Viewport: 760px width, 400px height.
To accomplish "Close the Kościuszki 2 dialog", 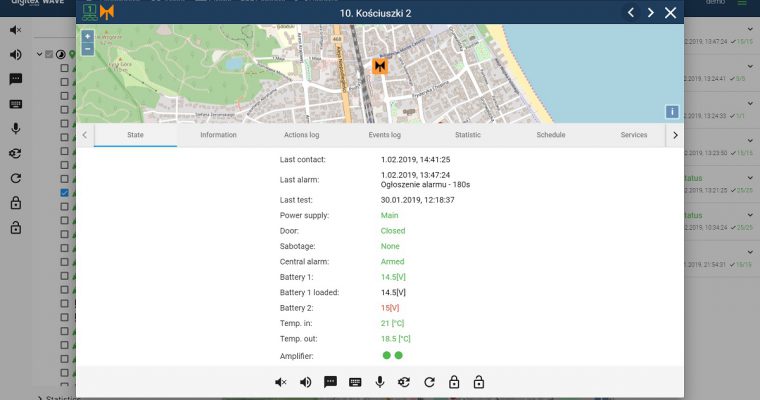I will click(x=671, y=12).
